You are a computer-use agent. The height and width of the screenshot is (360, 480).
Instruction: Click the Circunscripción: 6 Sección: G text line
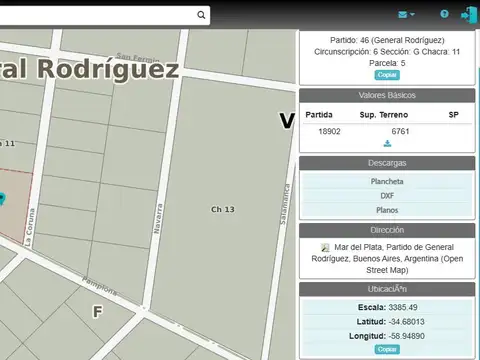click(x=387, y=52)
